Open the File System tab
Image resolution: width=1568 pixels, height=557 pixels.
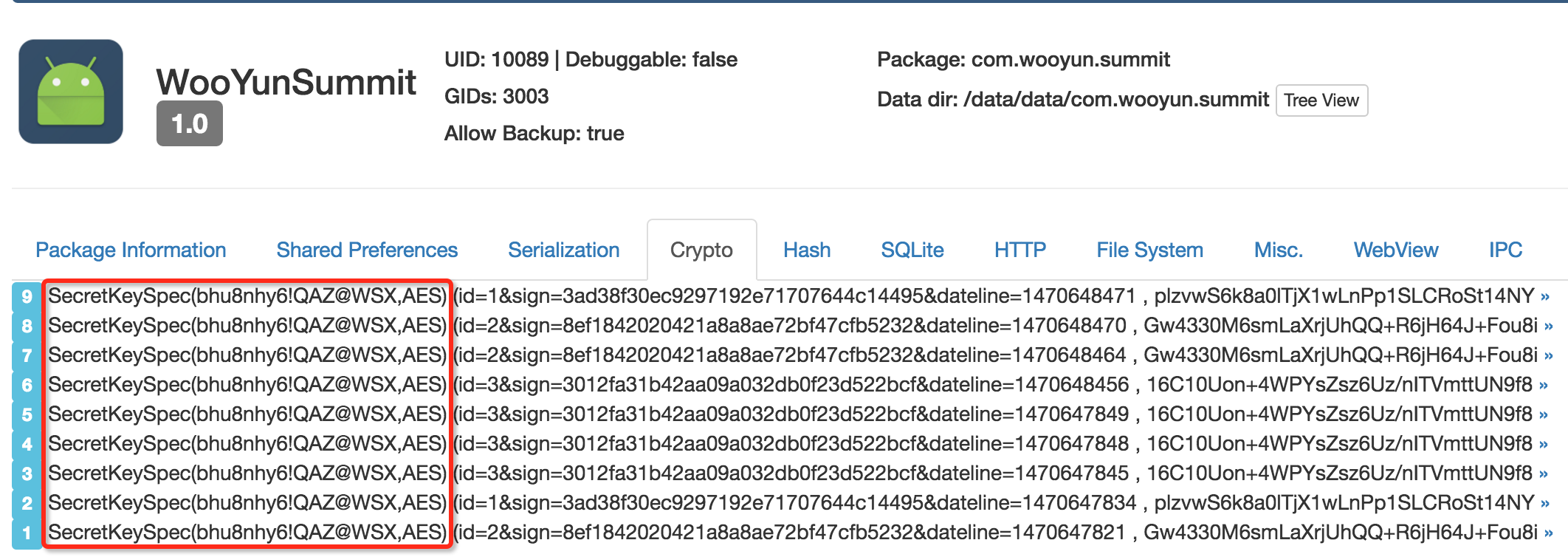pos(1149,250)
